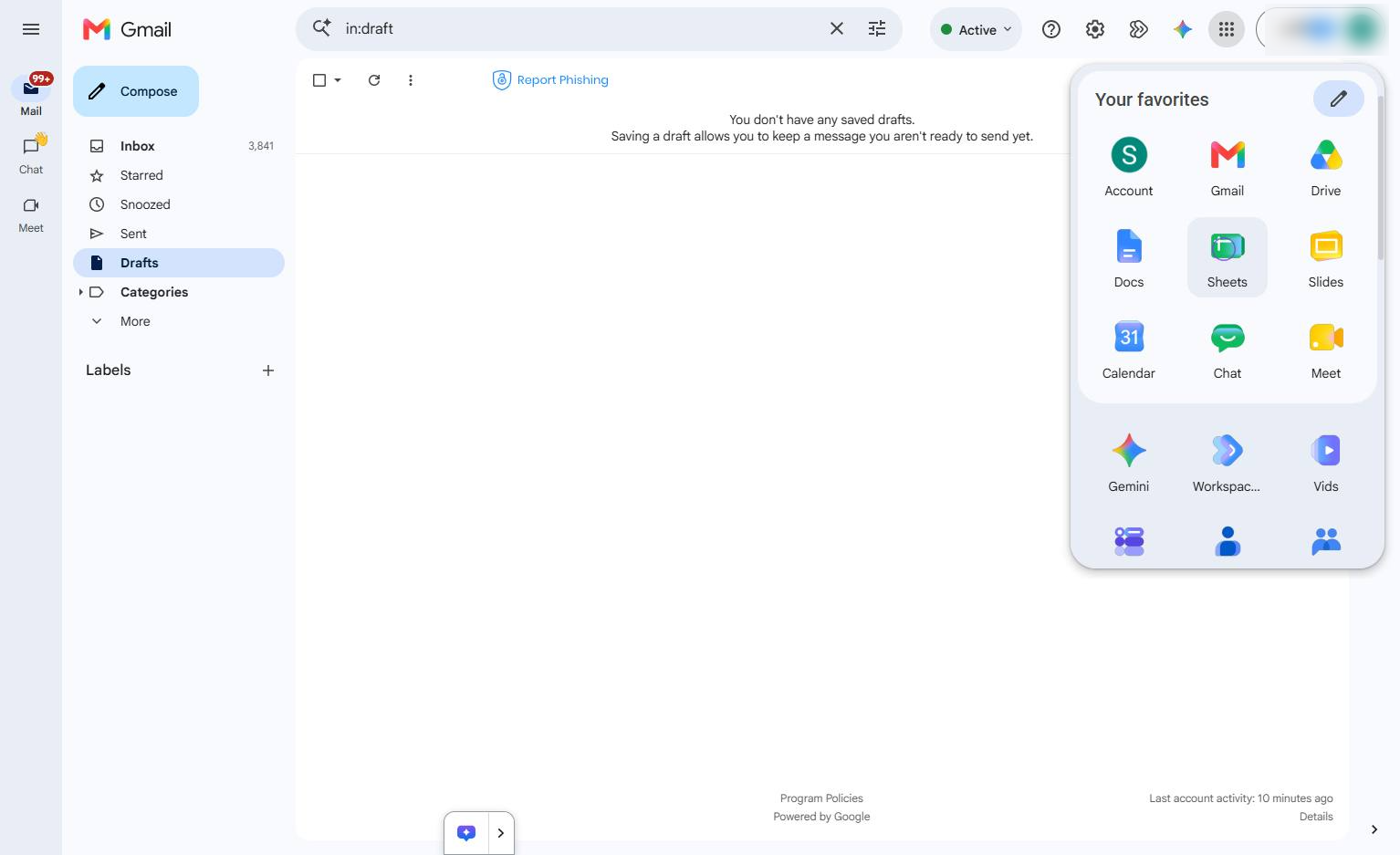Open the Account app icon
The width and height of the screenshot is (1400, 855).
(x=1129, y=166)
